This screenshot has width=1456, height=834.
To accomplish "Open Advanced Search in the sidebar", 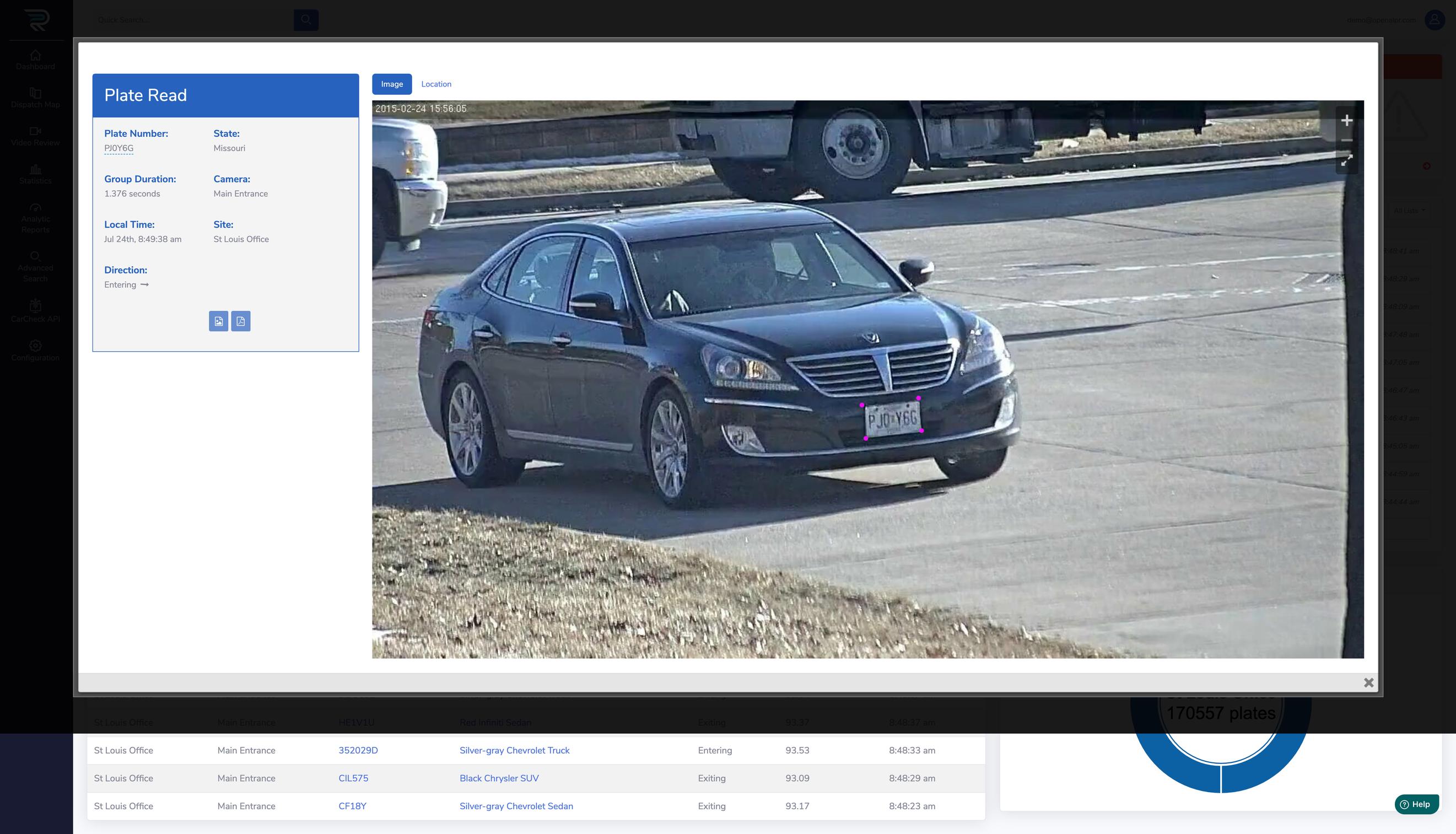I will coord(35,267).
